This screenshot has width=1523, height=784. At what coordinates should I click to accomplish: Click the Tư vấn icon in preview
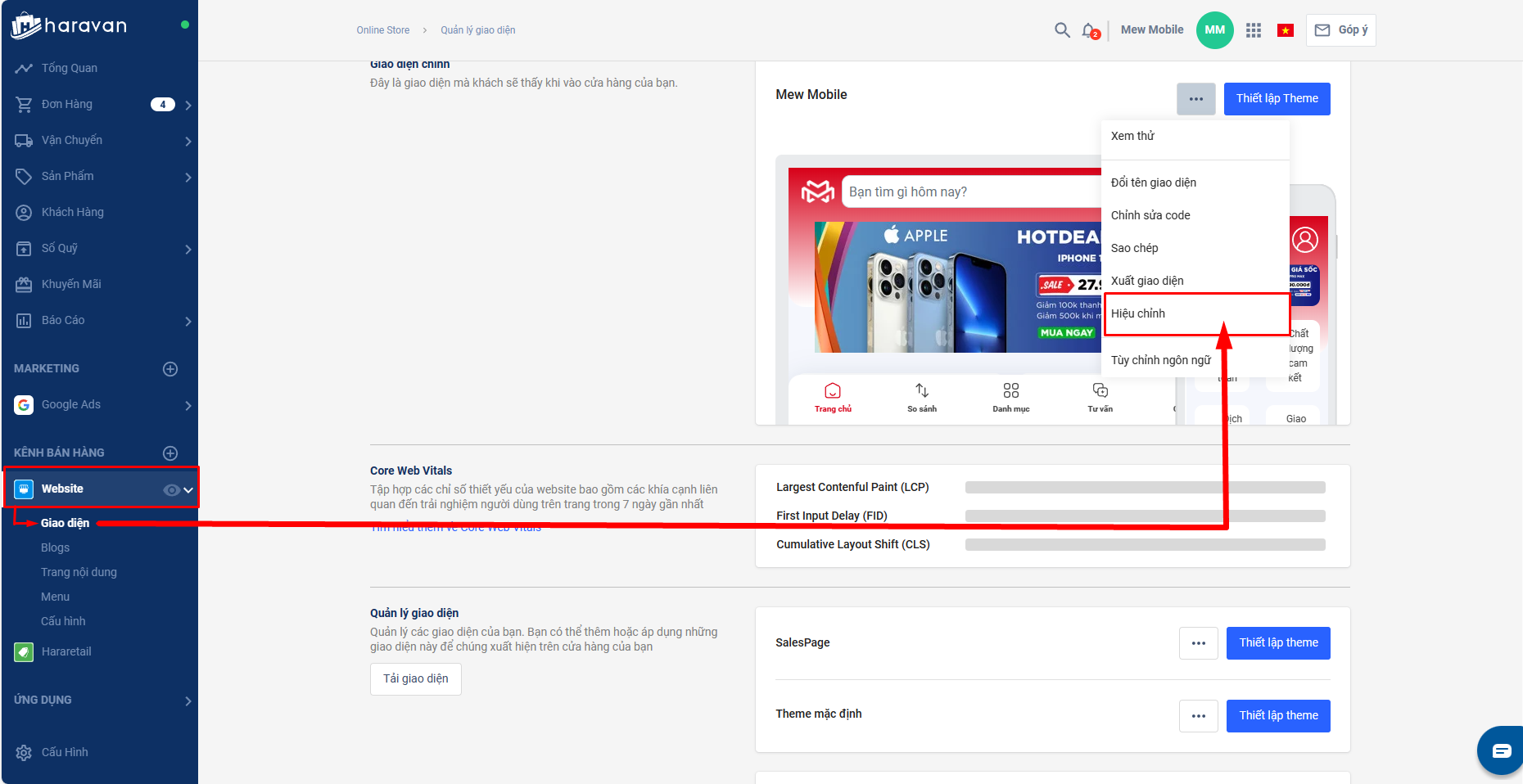[x=1100, y=390]
